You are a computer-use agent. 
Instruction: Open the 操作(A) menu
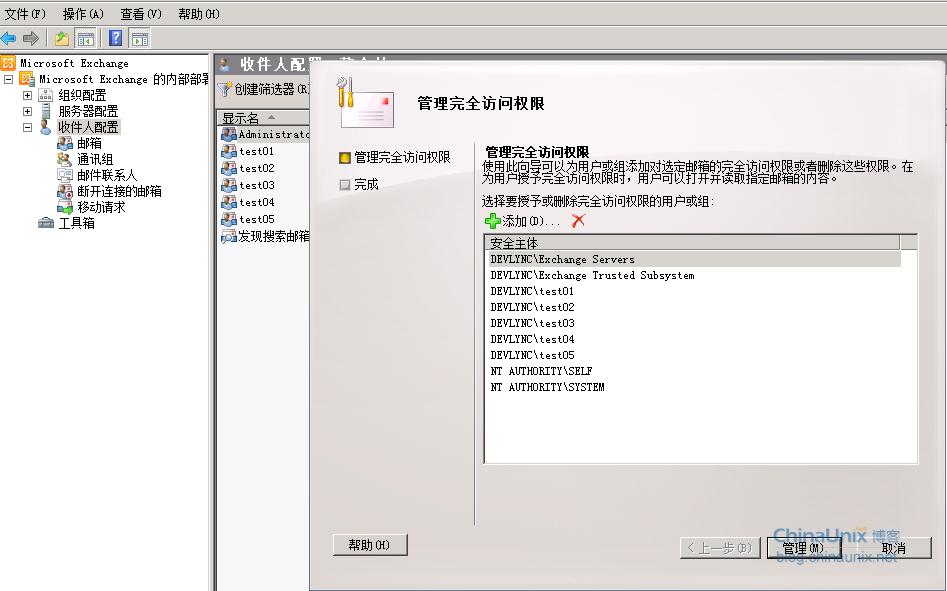pyautogui.click(x=83, y=14)
